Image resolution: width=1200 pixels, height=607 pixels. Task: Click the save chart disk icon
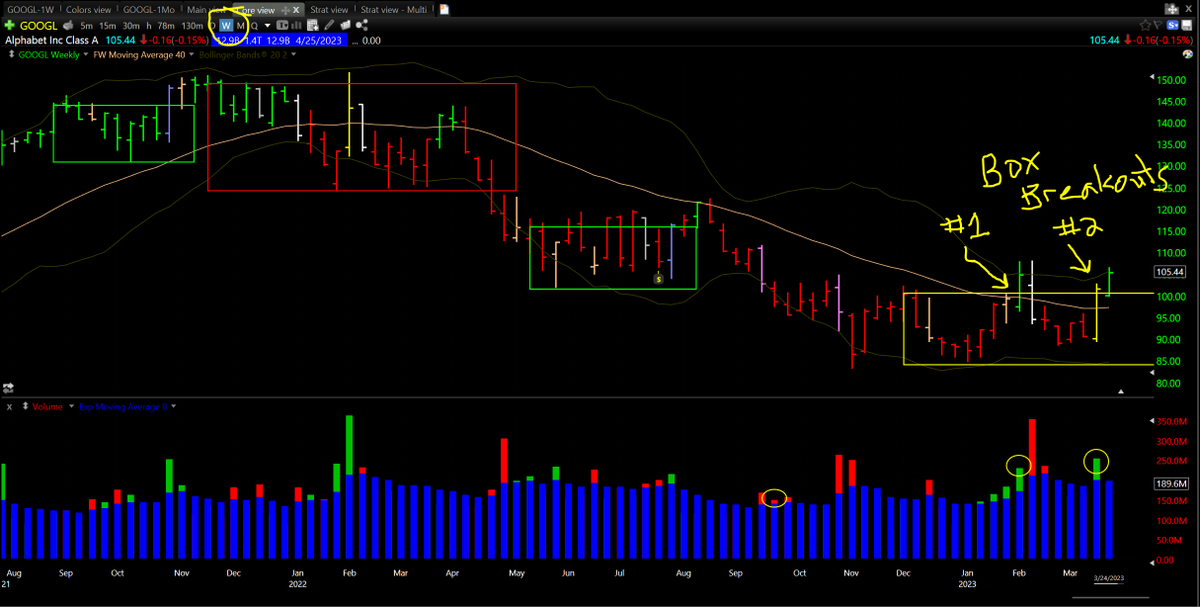coord(1187,25)
